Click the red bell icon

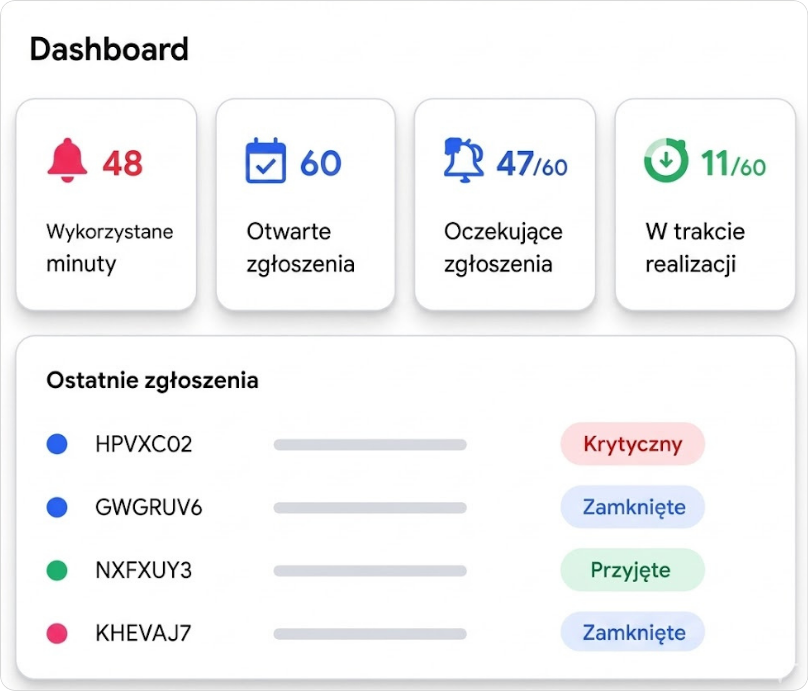(67, 160)
